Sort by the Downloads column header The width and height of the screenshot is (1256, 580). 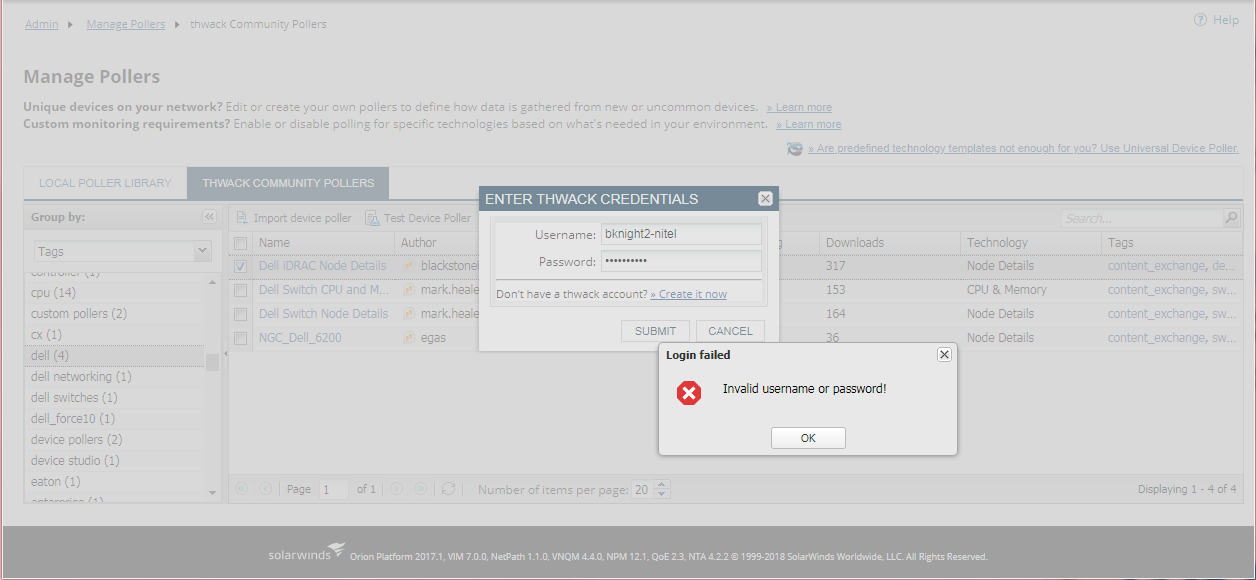889,242
